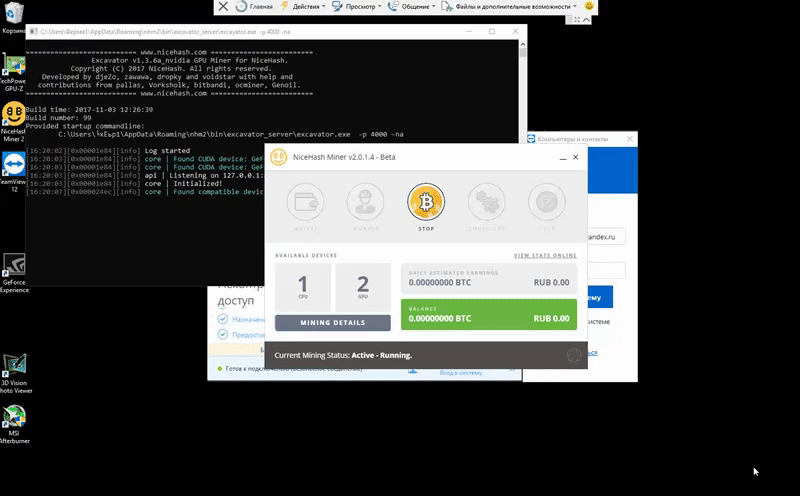800x496 pixels.
Task: Select the GPU device tile showing 2
Action: [363, 287]
